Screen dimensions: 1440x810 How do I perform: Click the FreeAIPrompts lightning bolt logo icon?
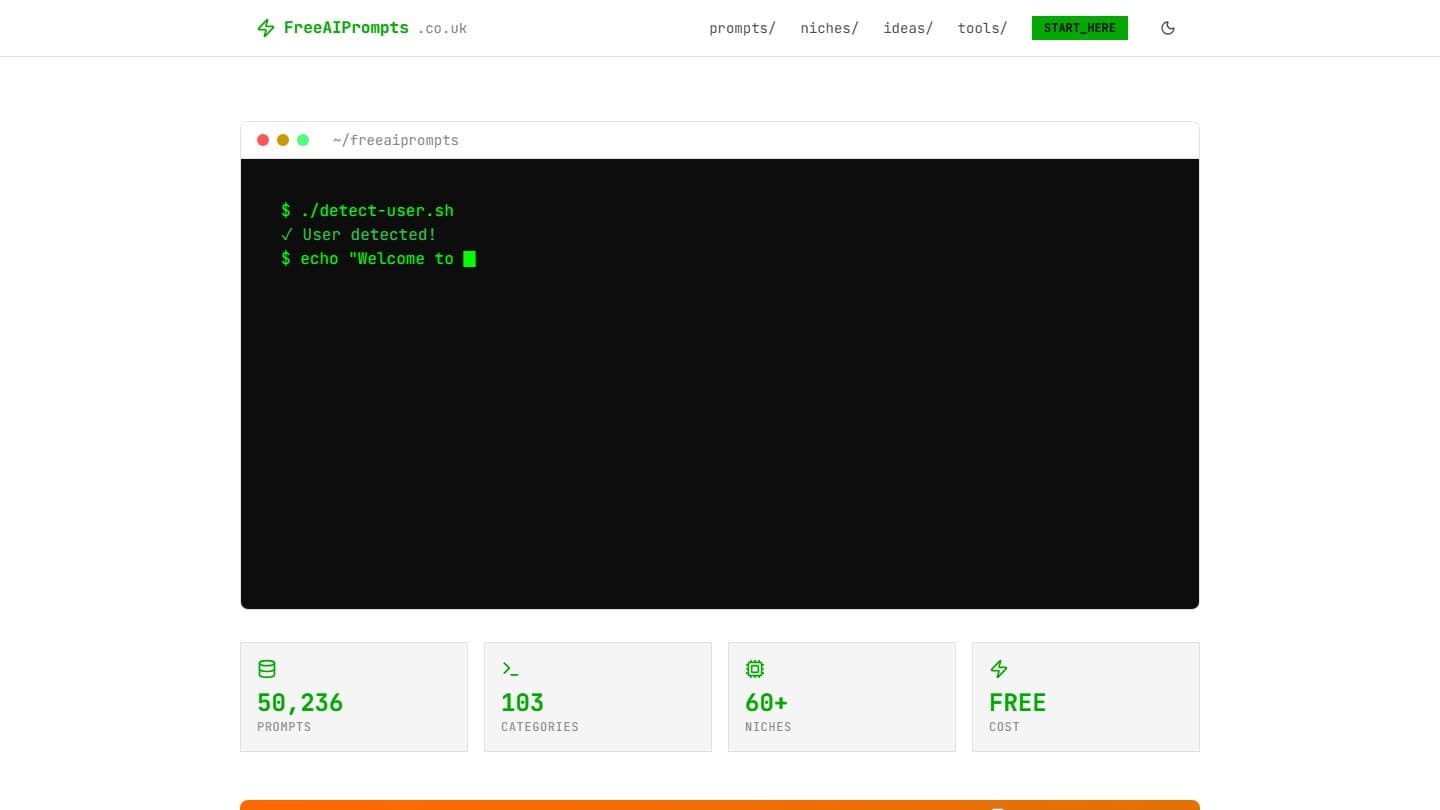click(x=266, y=28)
